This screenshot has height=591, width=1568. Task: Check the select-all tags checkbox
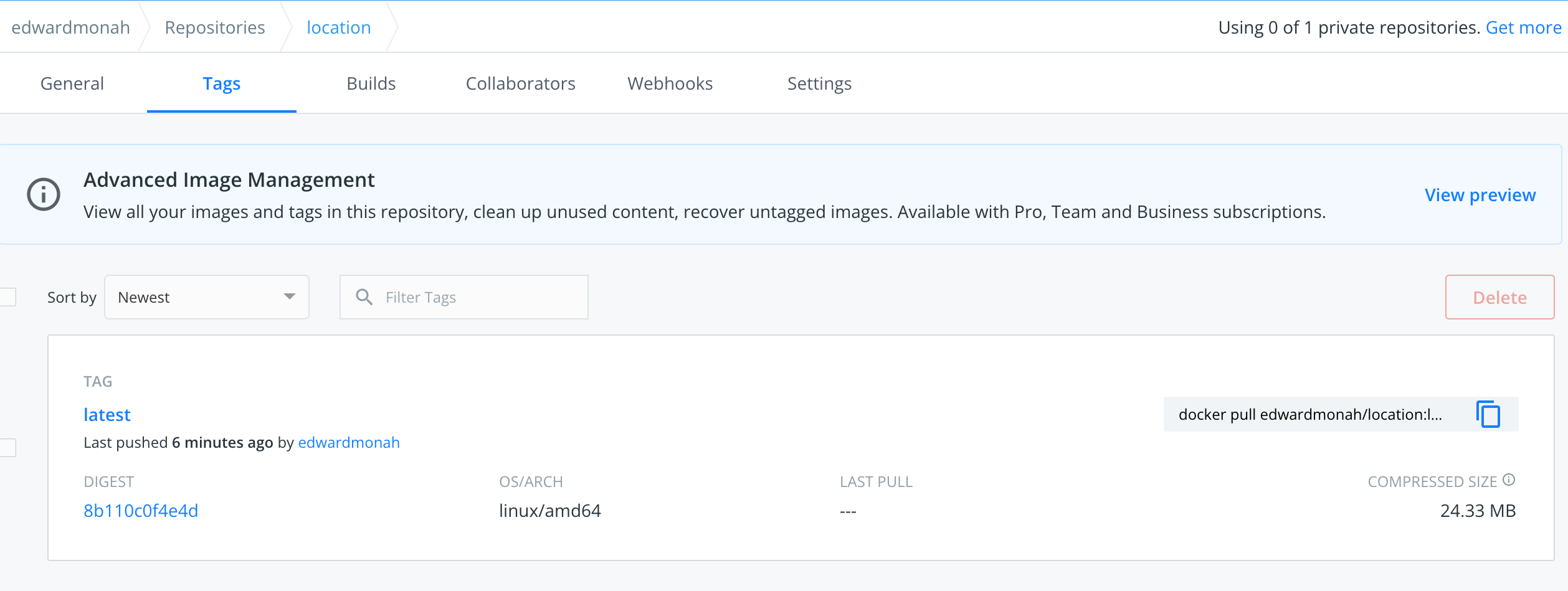click(6, 297)
